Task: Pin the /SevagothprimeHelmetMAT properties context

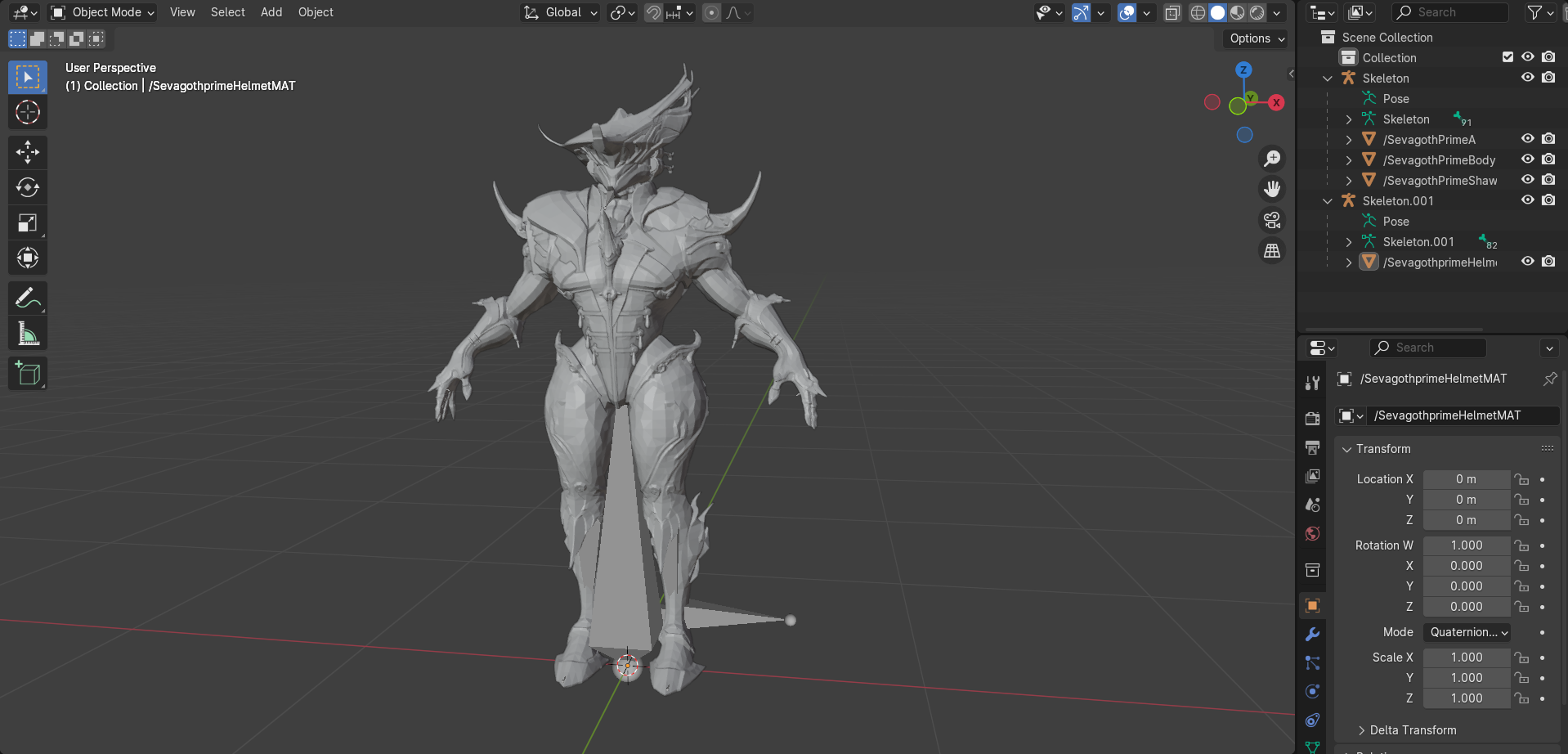Action: pos(1549,379)
